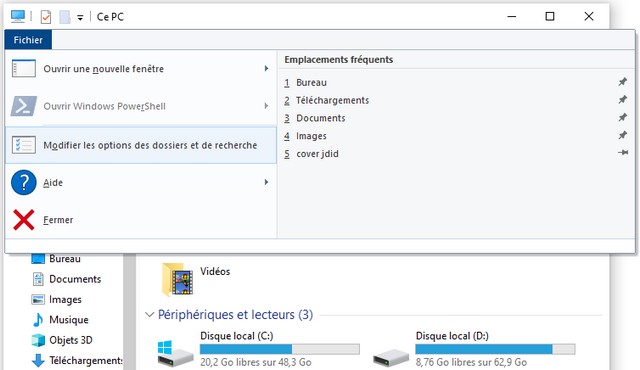Select Bureau in the navigation pane
Screen dimensions: 640x370
click(64, 259)
